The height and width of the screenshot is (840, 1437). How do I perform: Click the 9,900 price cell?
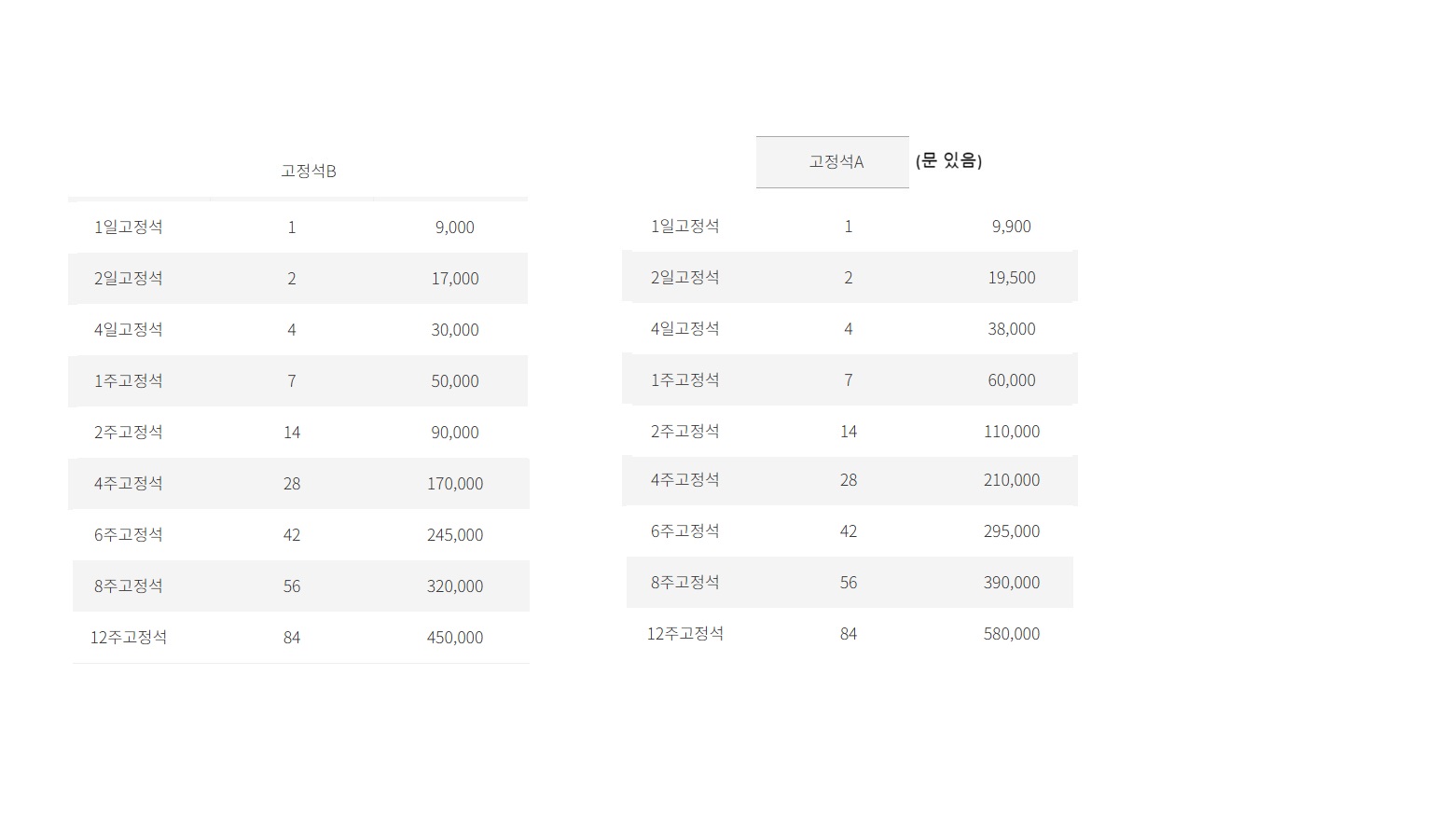pyautogui.click(x=1012, y=227)
